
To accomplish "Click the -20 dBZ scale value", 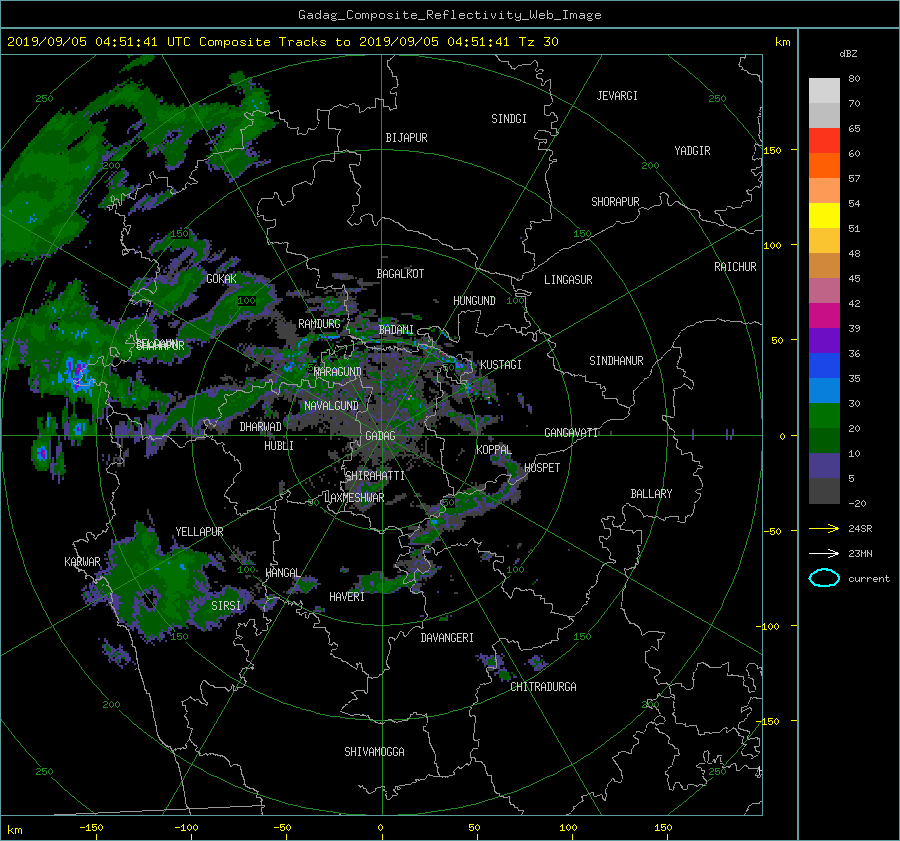I will [857, 503].
